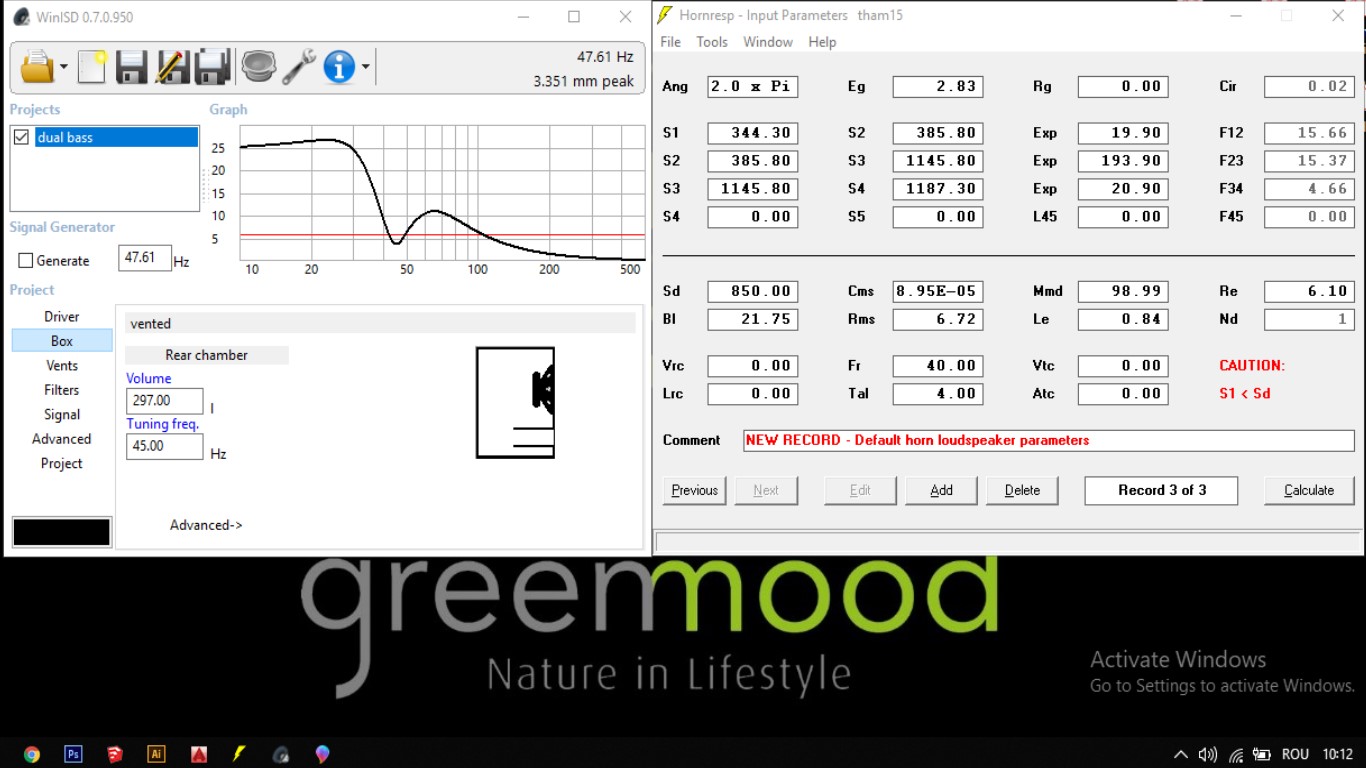Uncheck the dual bass project checkbox

click(21, 137)
